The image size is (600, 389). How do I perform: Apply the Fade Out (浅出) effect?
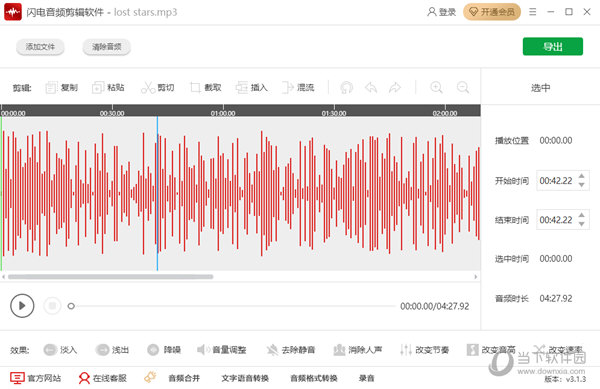pyautogui.click(x=112, y=350)
